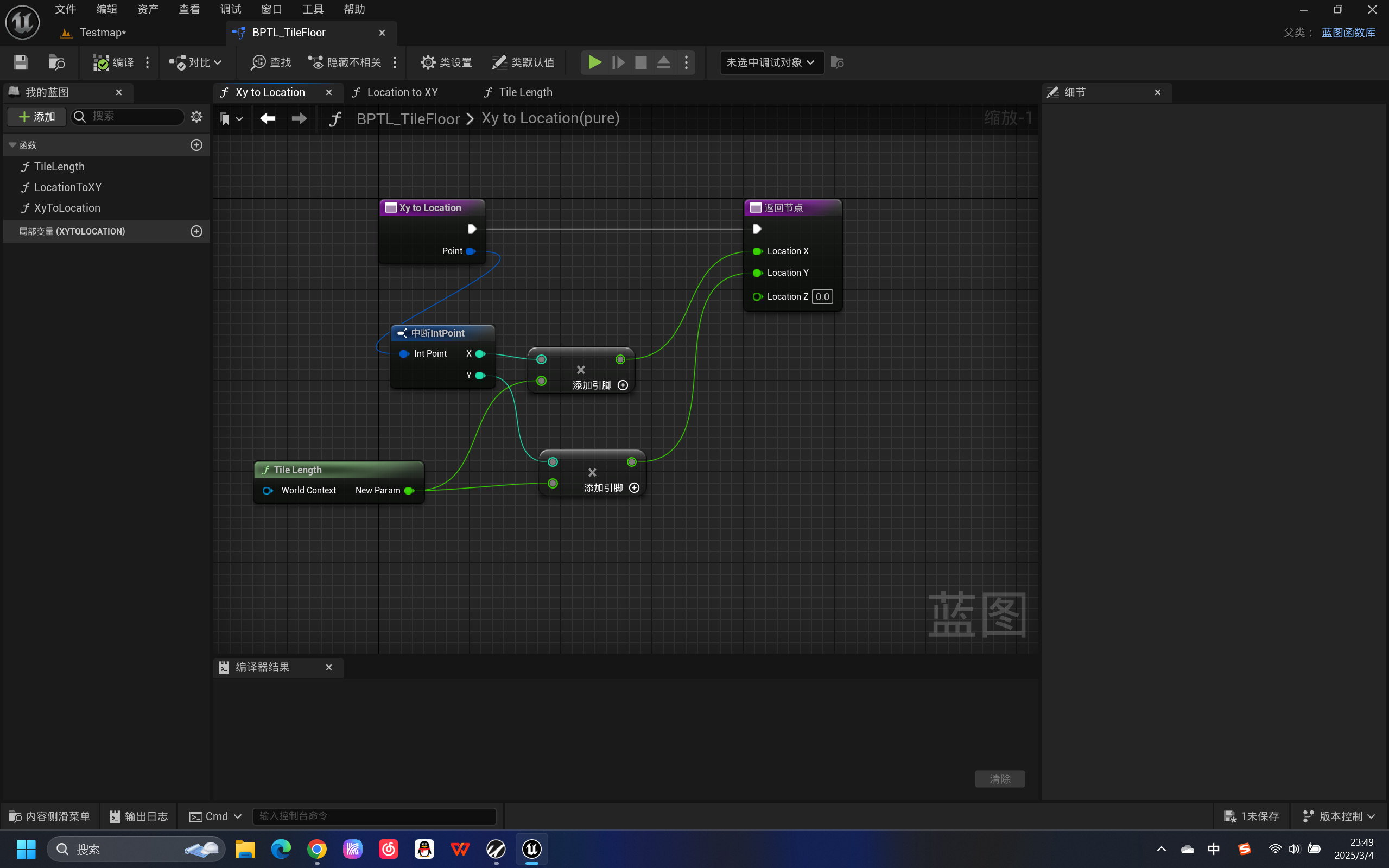Open 内容侧滑菜单 content drawer
The width and height of the screenshot is (1389, 868).
pos(50,816)
